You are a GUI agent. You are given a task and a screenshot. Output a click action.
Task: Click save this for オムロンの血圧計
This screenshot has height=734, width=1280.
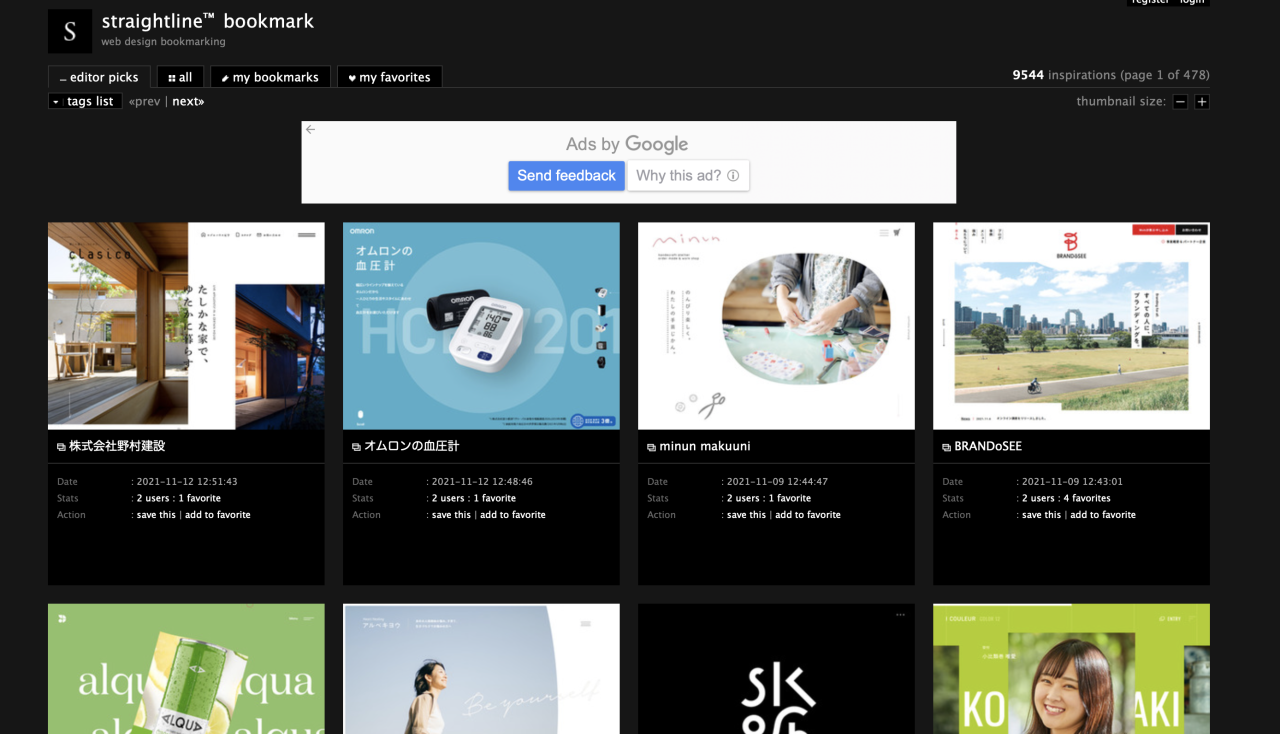pos(451,515)
